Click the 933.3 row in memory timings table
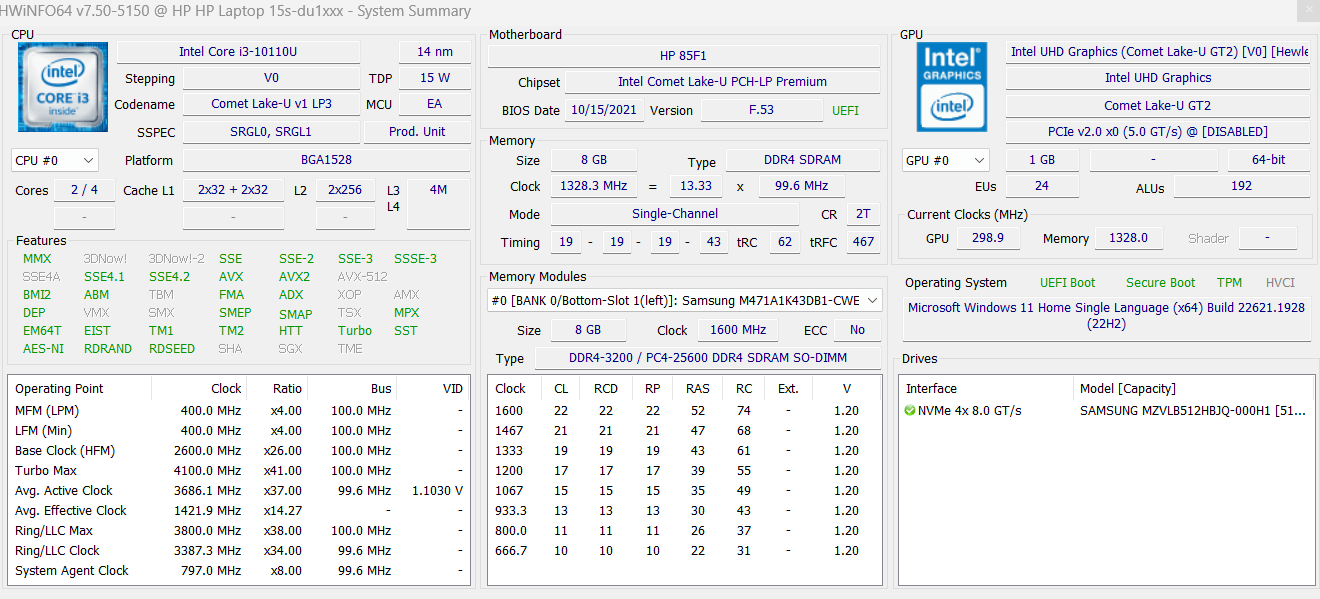 point(684,510)
